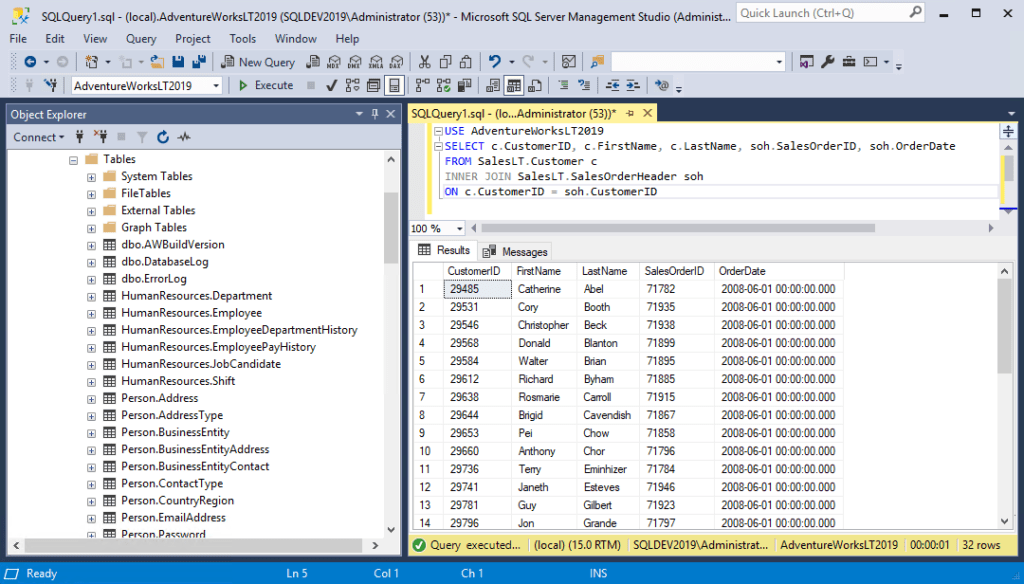Click the Find in Files icon
Viewport: 1024px width, 584px height.
coord(597,62)
